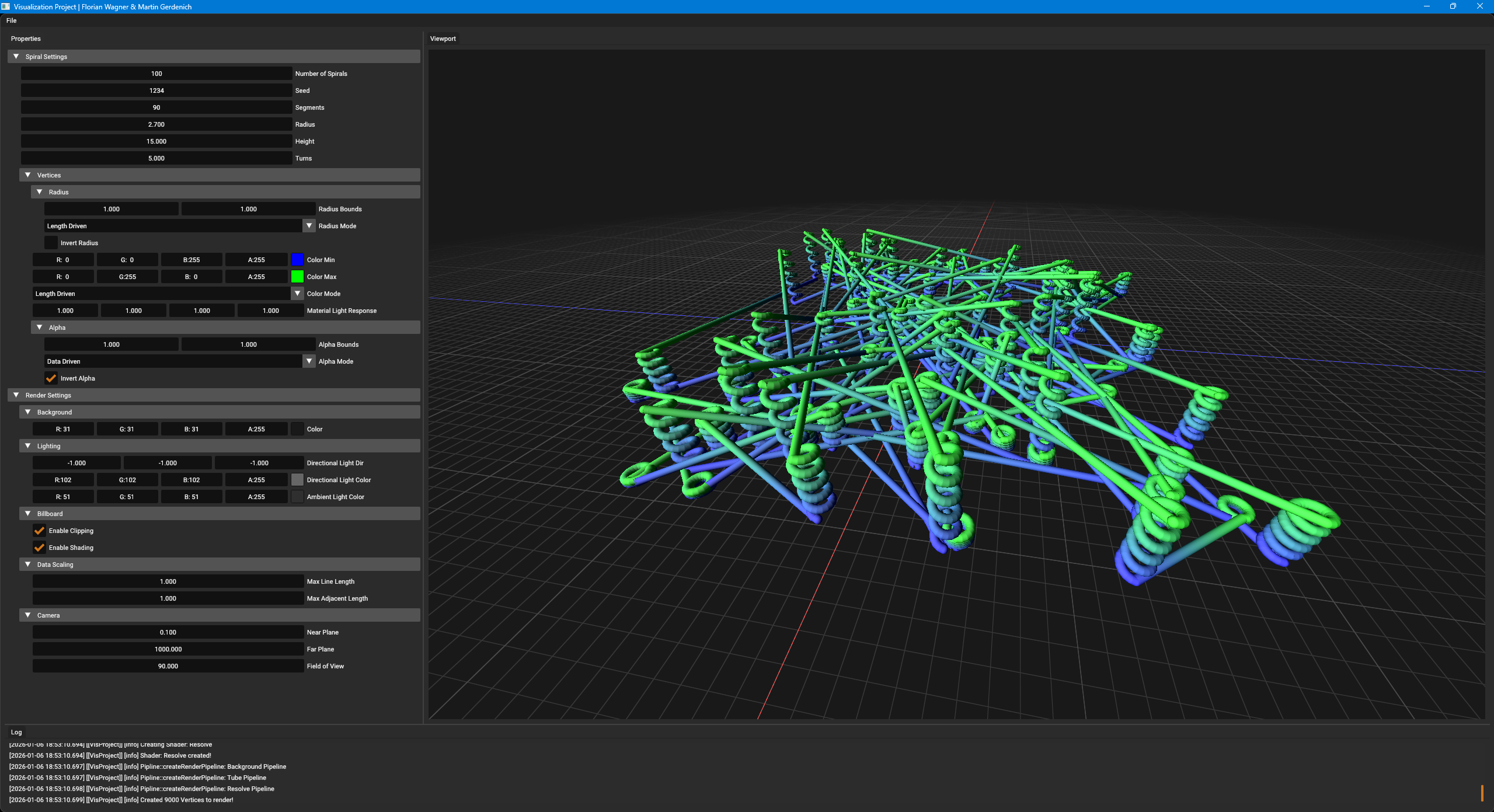Enable the Invert Radius checkbox

point(51,243)
